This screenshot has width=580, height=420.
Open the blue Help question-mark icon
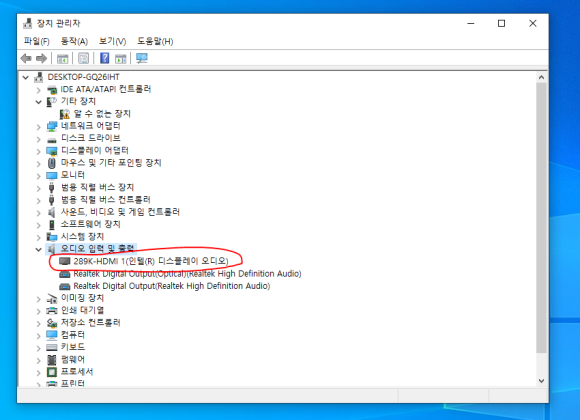click(105, 58)
